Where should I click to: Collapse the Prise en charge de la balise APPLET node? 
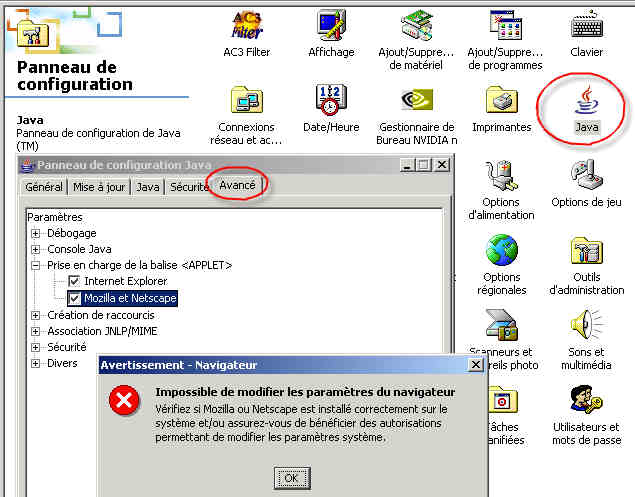point(36,265)
